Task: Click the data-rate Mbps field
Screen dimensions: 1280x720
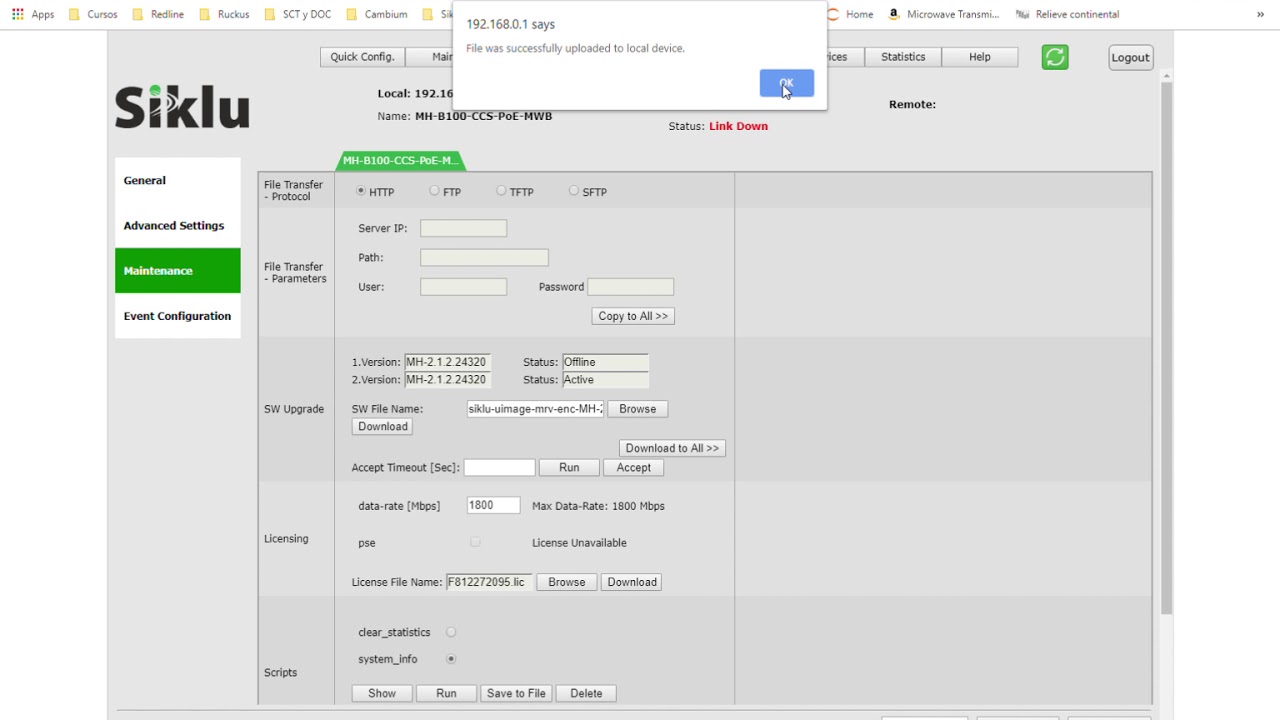Action: pos(493,506)
